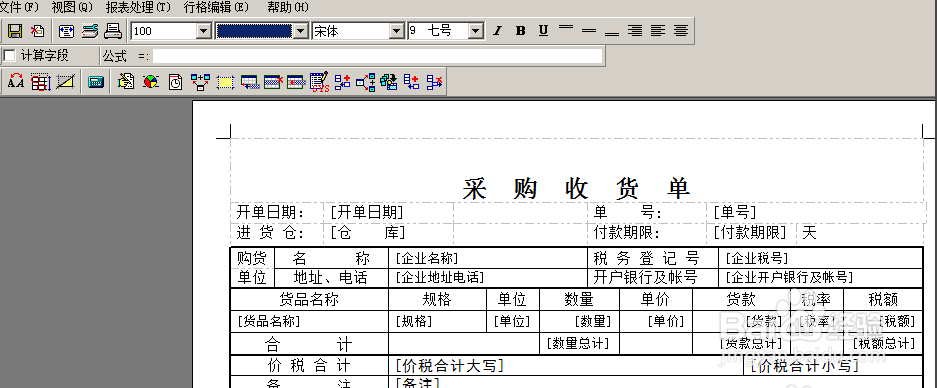Viewport: 937px width, 388px height.
Task: Click the SYS system field icon
Action: click(319, 82)
